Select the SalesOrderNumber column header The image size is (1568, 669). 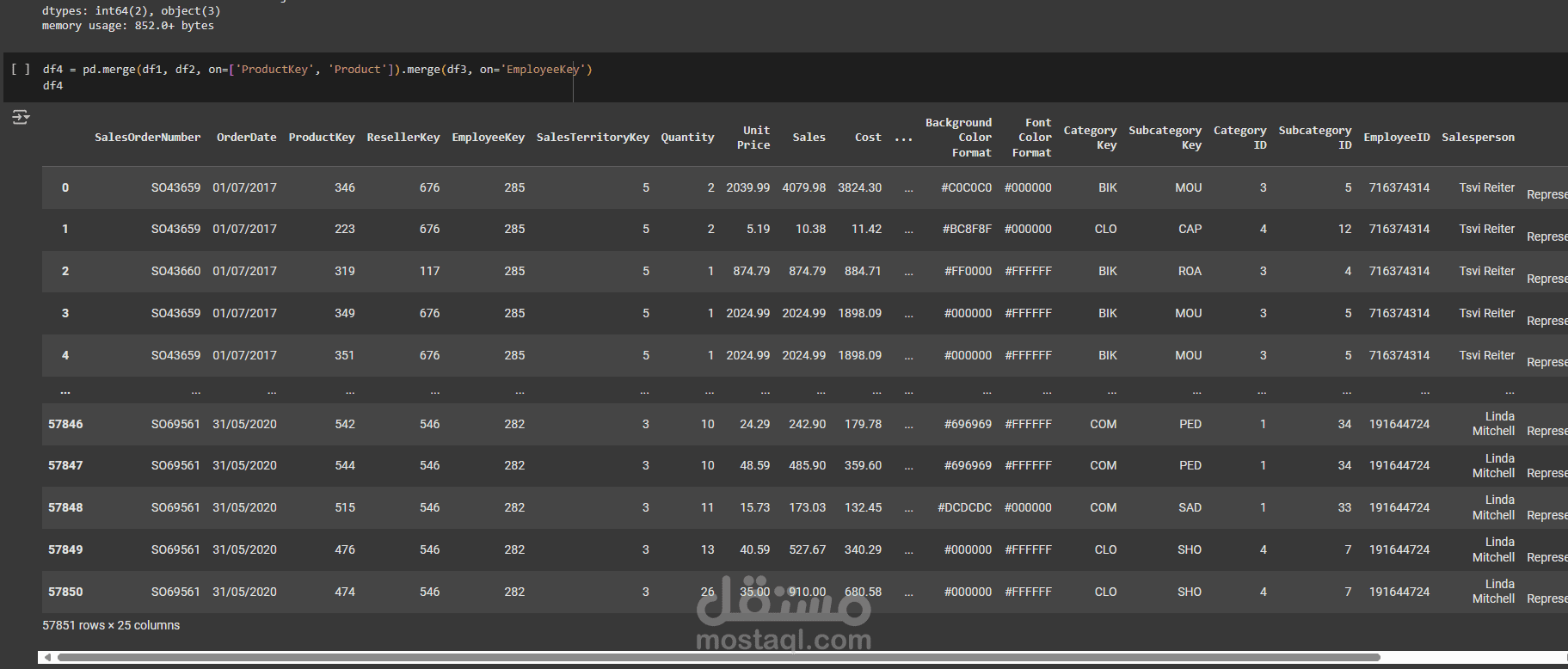coord(147,138)
